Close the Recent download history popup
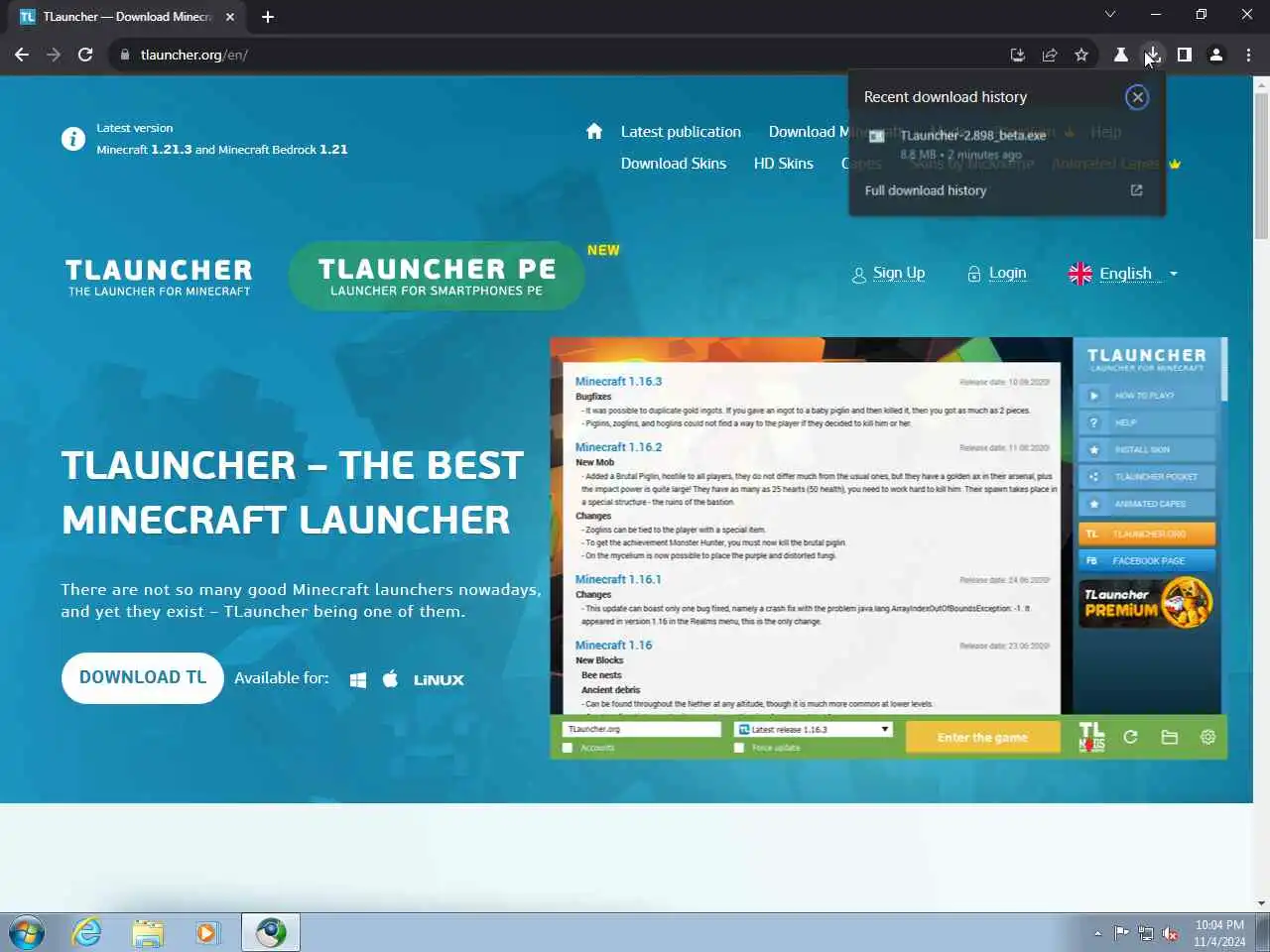 [1137, 96]
